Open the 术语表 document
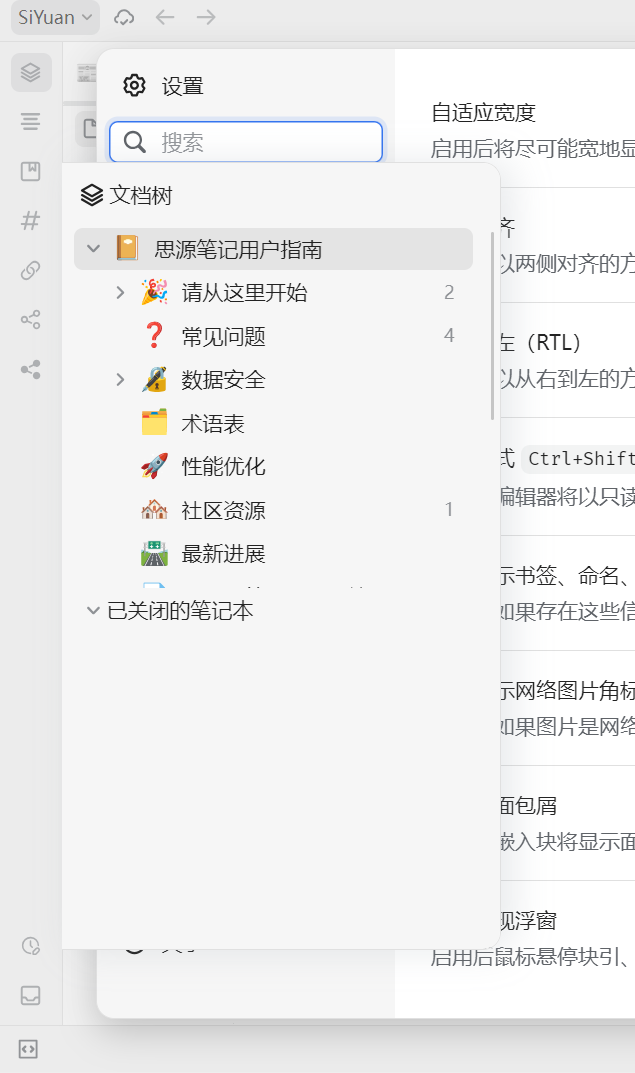Viewport: 635px width, 1073px height. pyautogui.click(x=213, y=424)
